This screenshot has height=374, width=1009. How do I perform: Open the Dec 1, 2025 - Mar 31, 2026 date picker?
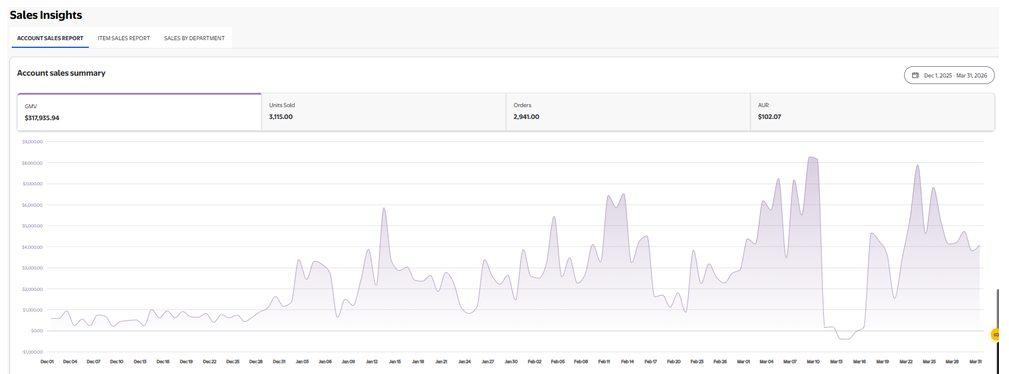[x=950, y=75]
